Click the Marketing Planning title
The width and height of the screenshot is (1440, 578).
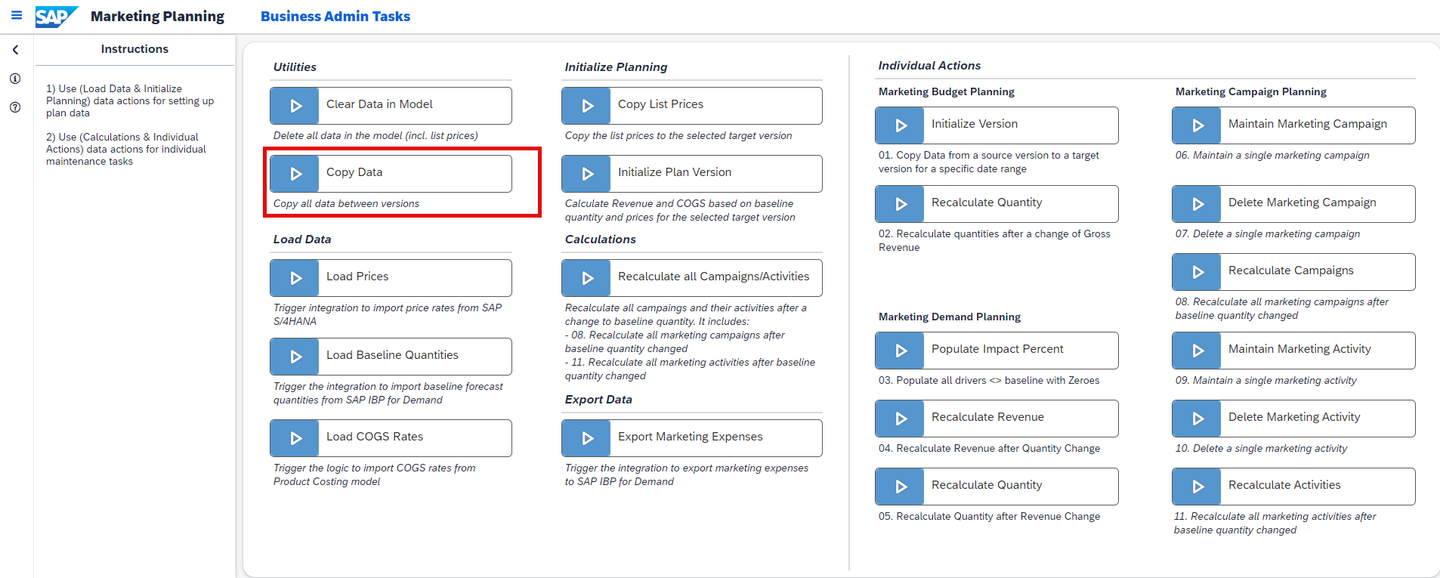point(157,16)
